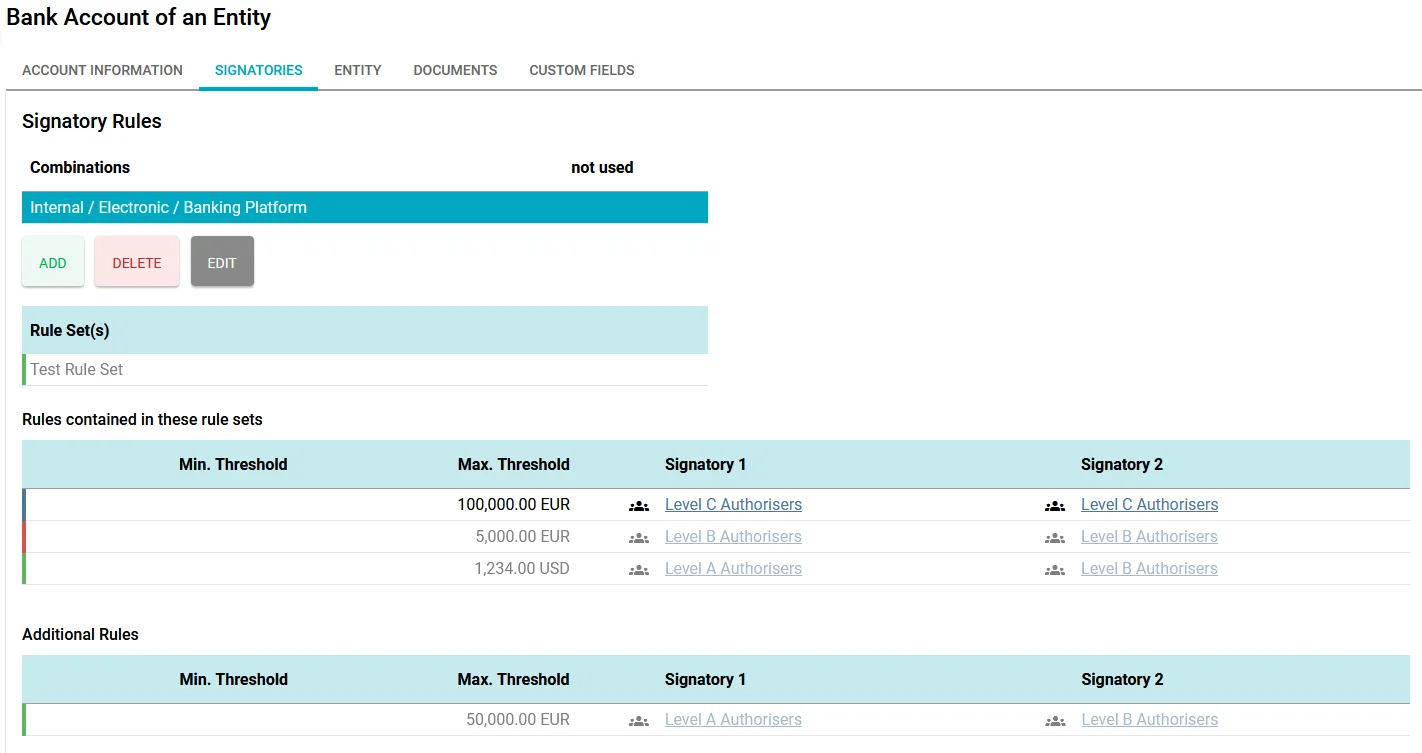Image resolution: width=1422 pixels, height=753 pixels.
Task: Open the Entity tab
Action: click(358, 70)
